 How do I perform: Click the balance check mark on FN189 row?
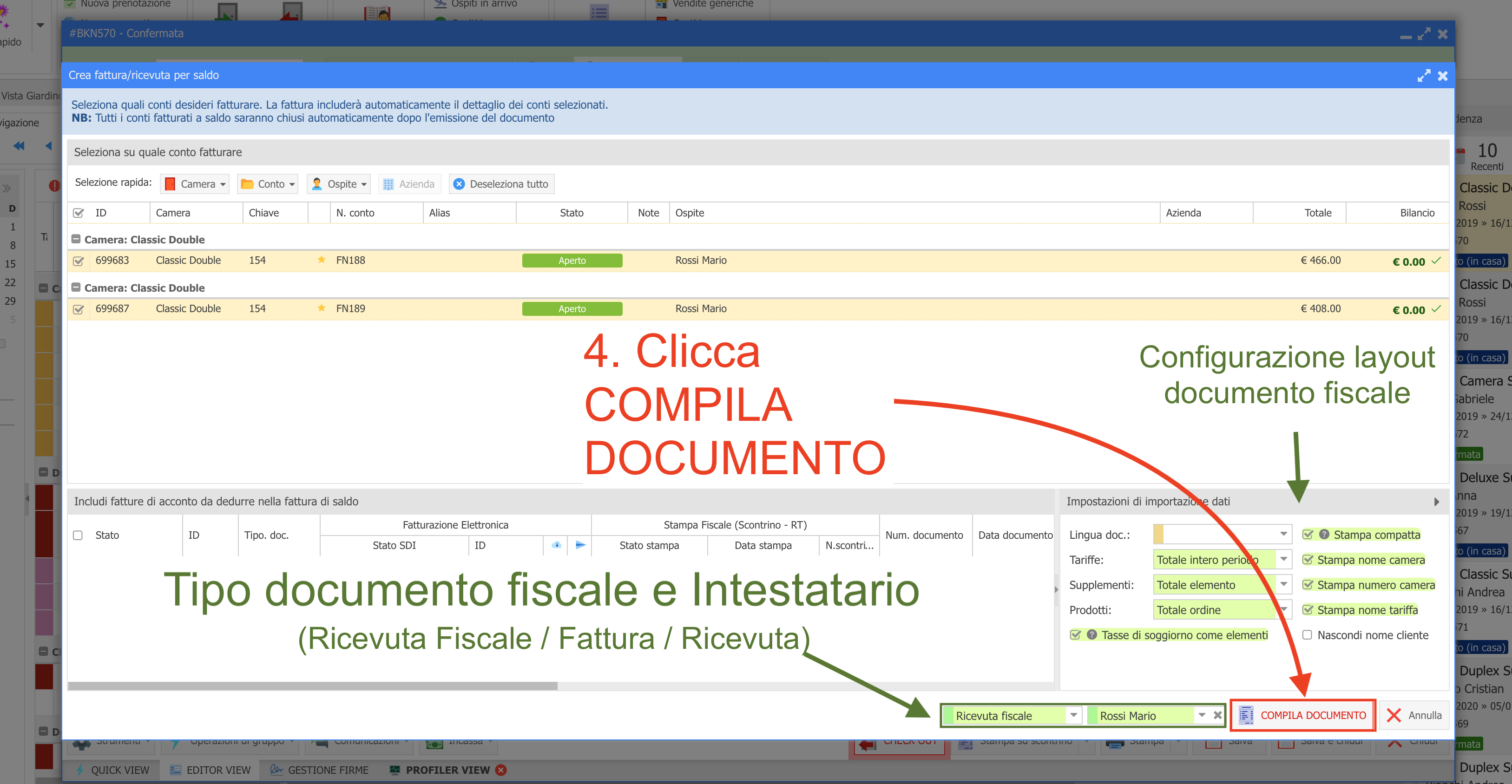point(1436,309)
